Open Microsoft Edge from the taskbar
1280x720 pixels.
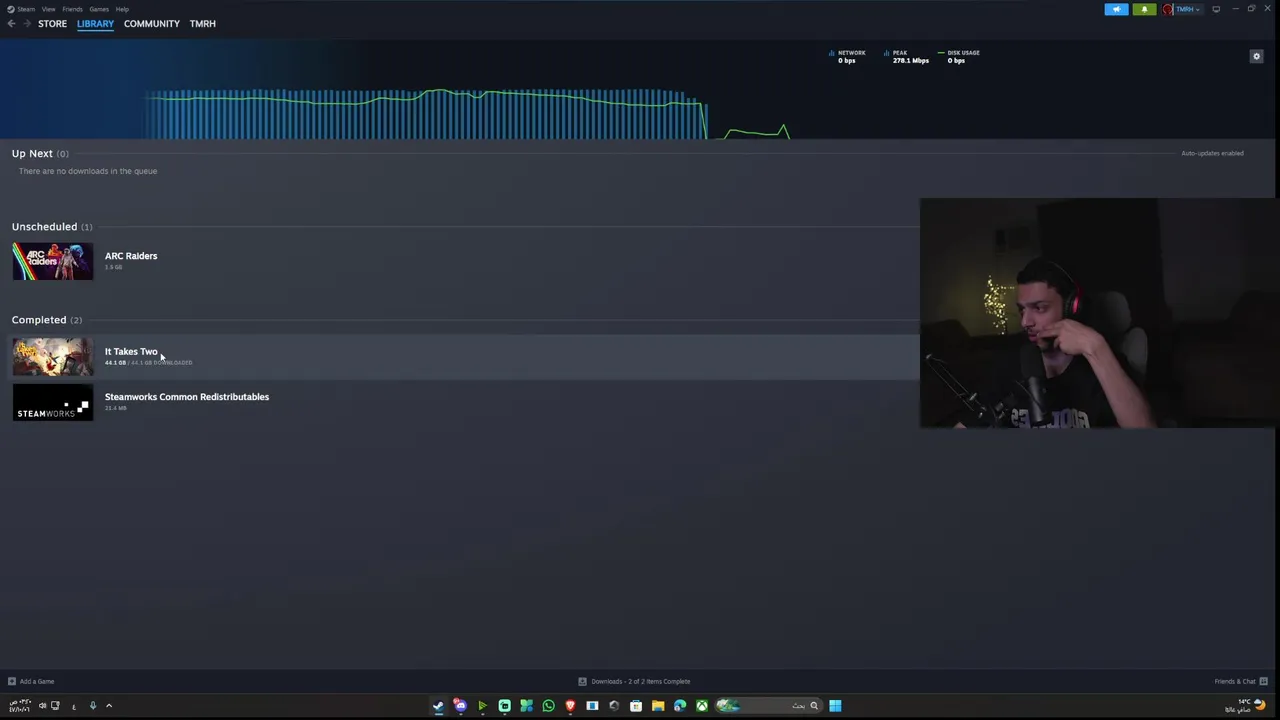680,706
